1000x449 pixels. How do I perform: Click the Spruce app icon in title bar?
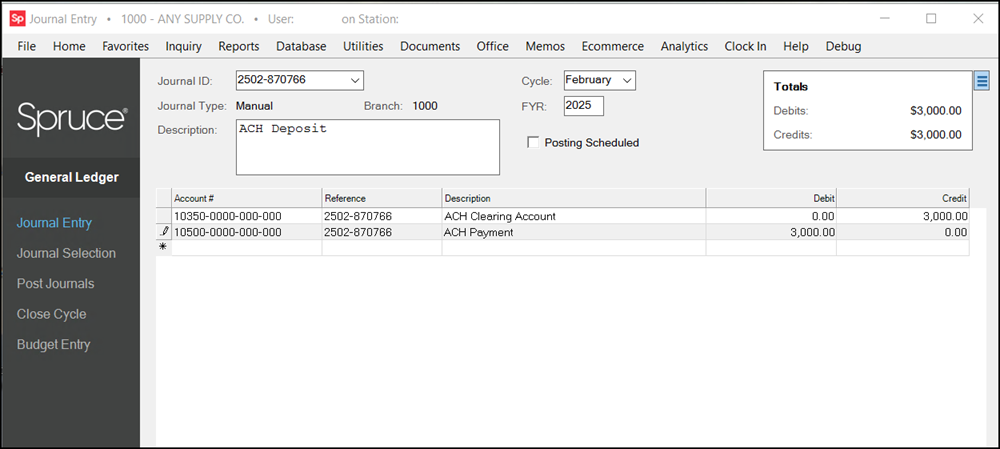[15, 18]
